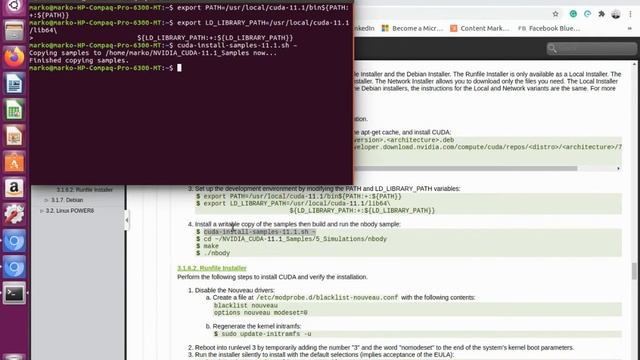The height and width of the screenshot is (360, 640).
Task: Bookmark this page with the star icon
Action: (x=556, y=14)
